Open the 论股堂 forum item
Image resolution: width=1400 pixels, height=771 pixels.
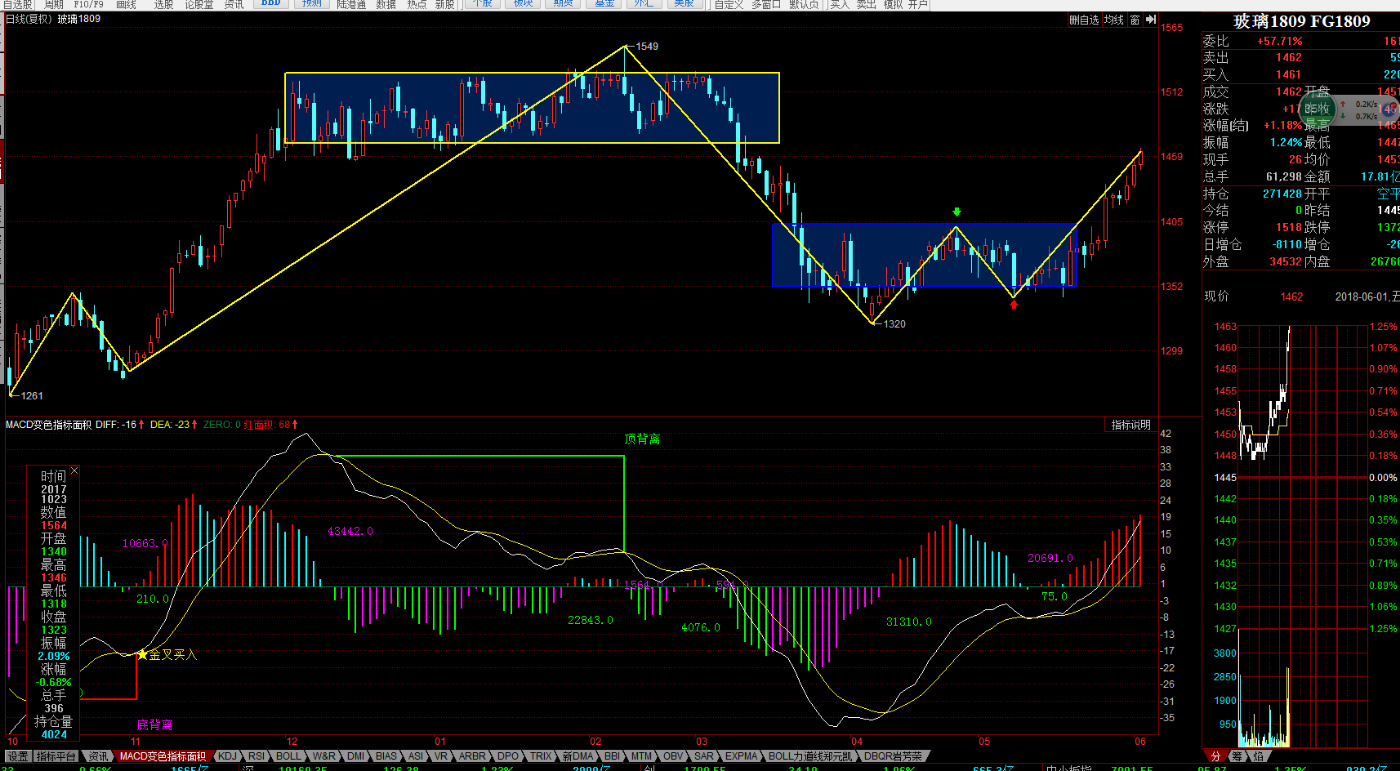pyautogui.click(x=199, y=5)
